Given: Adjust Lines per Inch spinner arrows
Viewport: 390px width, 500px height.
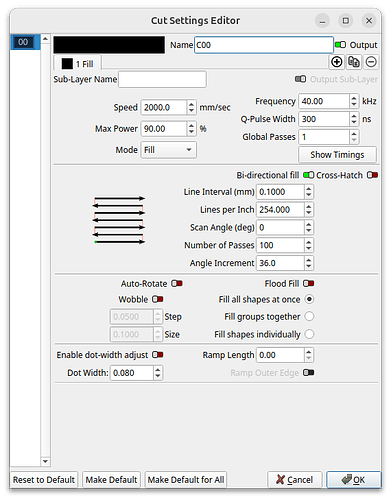Looking at the screenshot, I should [x=309, y=210].
